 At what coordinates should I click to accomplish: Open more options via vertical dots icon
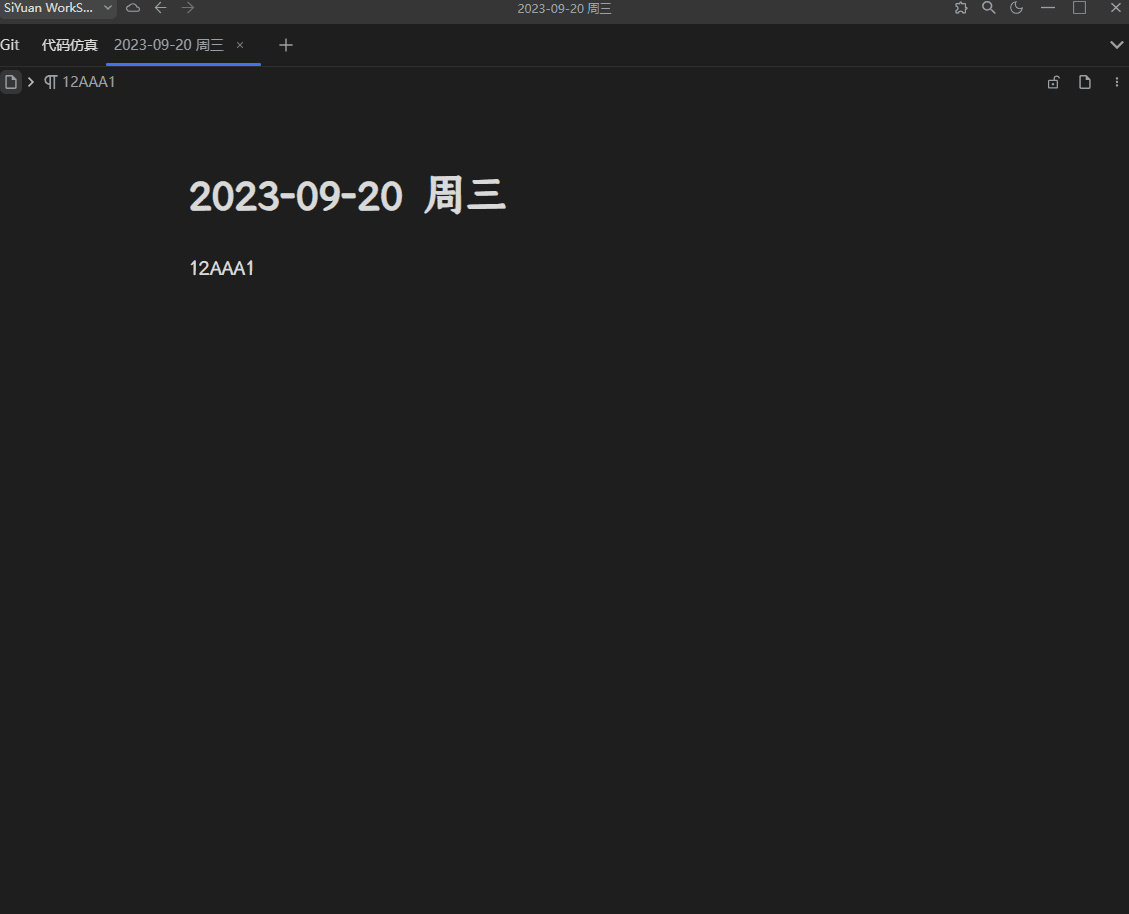1116,82
